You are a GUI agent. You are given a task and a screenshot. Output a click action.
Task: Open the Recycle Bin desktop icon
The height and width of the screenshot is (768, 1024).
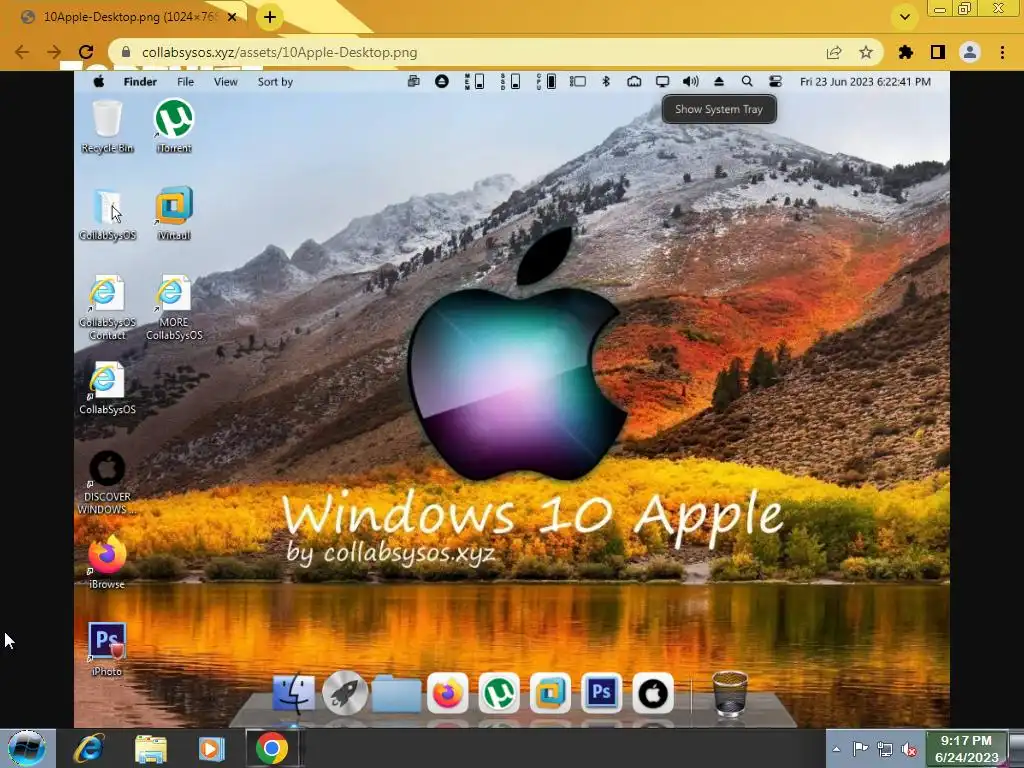(x=107, y=126)
